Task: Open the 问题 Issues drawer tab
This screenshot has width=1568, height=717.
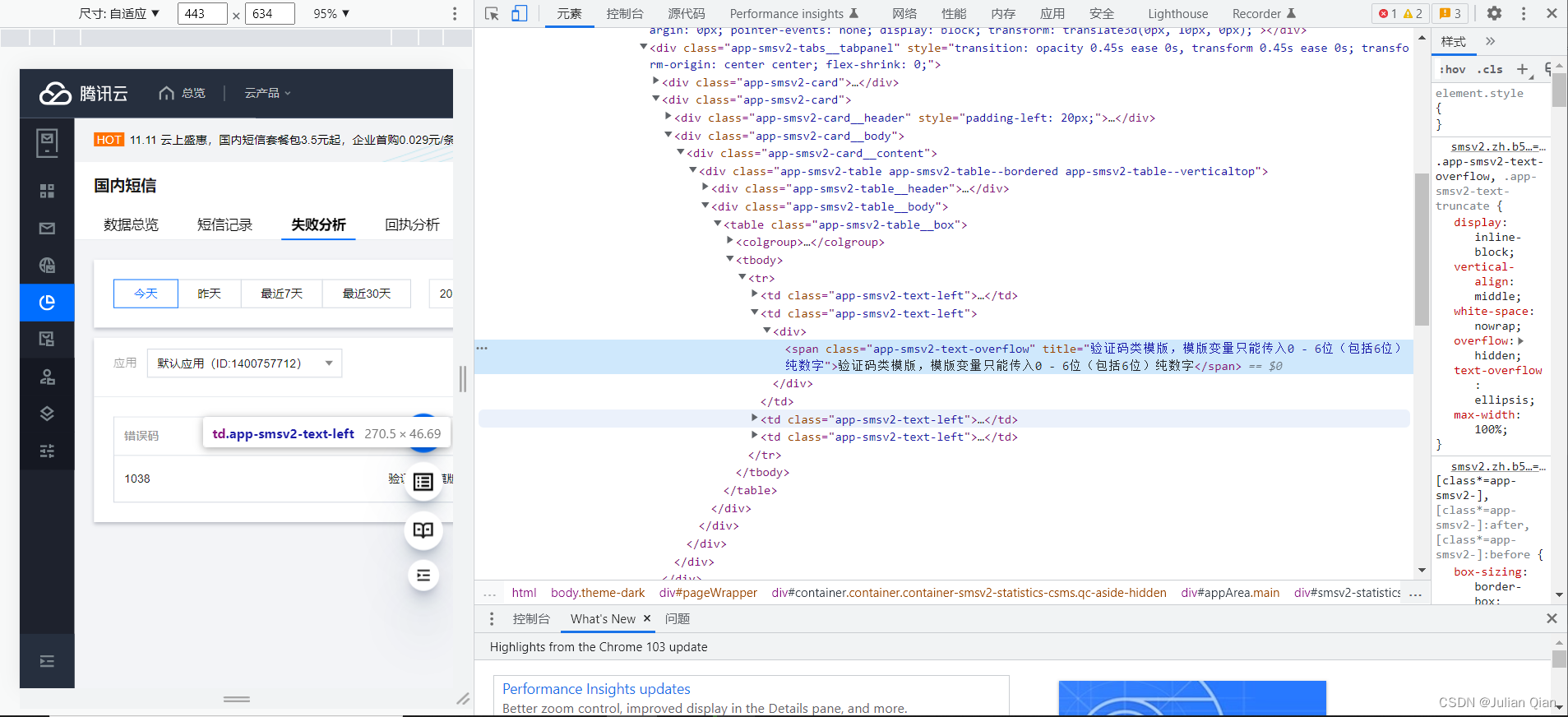Action: tap(678, 619)
